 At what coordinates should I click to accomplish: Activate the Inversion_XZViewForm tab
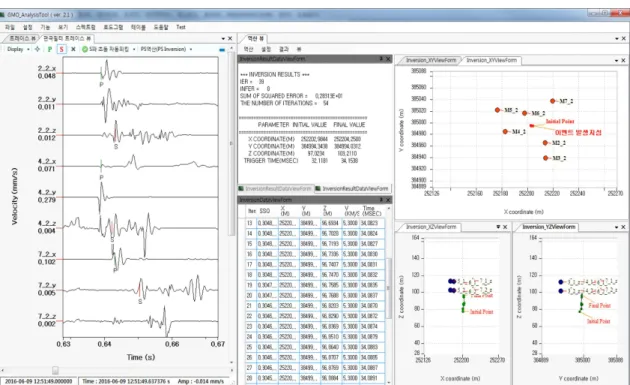click(x=431, y=227)
